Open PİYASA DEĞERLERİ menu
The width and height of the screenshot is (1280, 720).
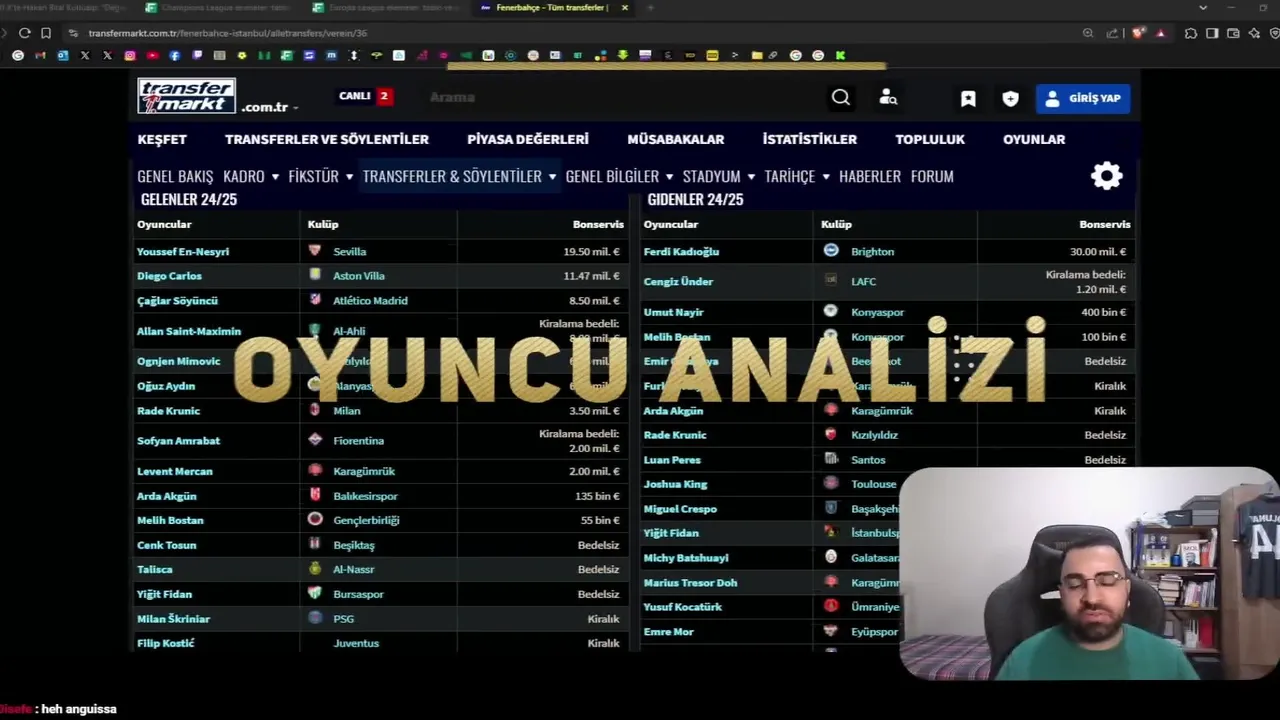click(x=528, y=139)
